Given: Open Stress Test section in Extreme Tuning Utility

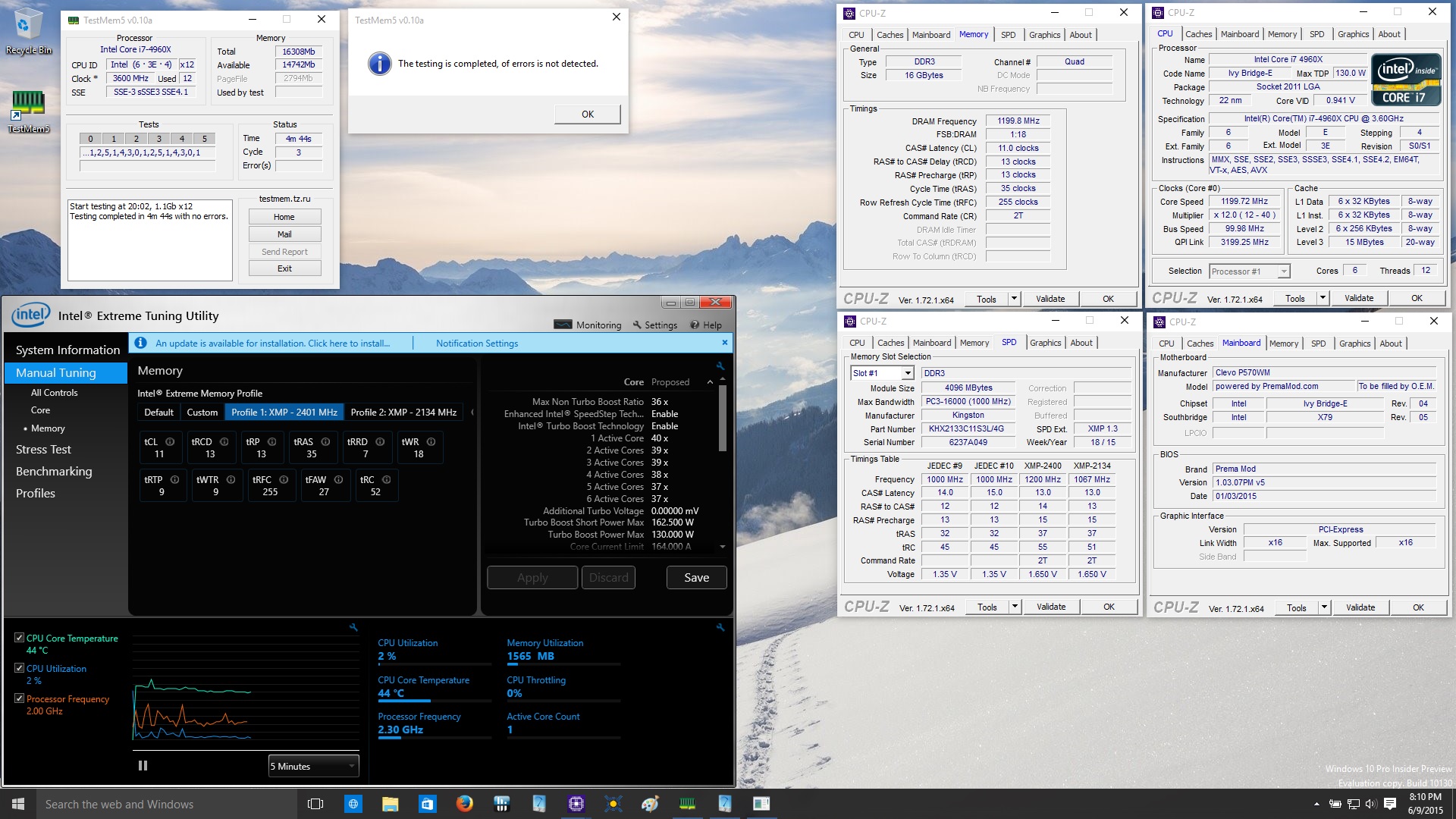Looking at the screenshot, I should point(43,449).
